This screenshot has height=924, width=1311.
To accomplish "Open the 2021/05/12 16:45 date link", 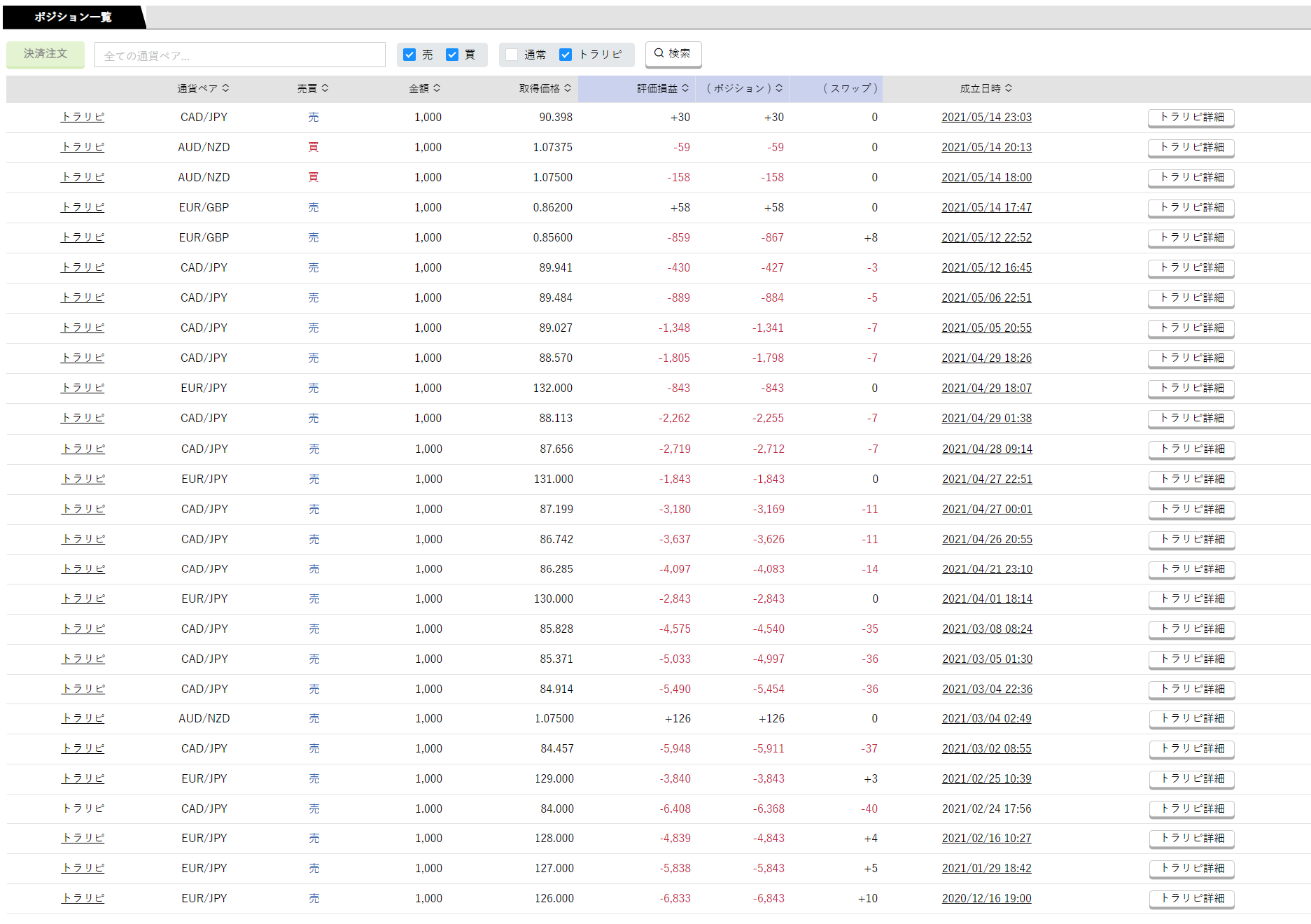I will (x=986, y=268).
